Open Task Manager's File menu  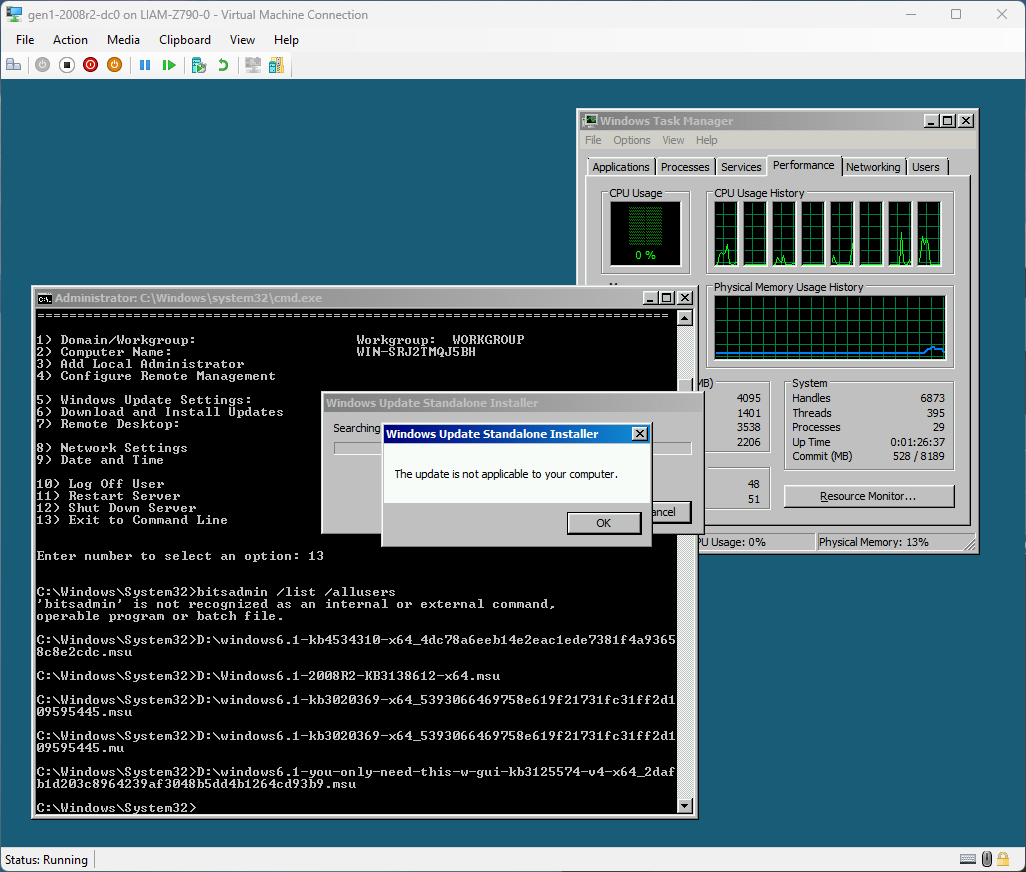tap(593, 140)
